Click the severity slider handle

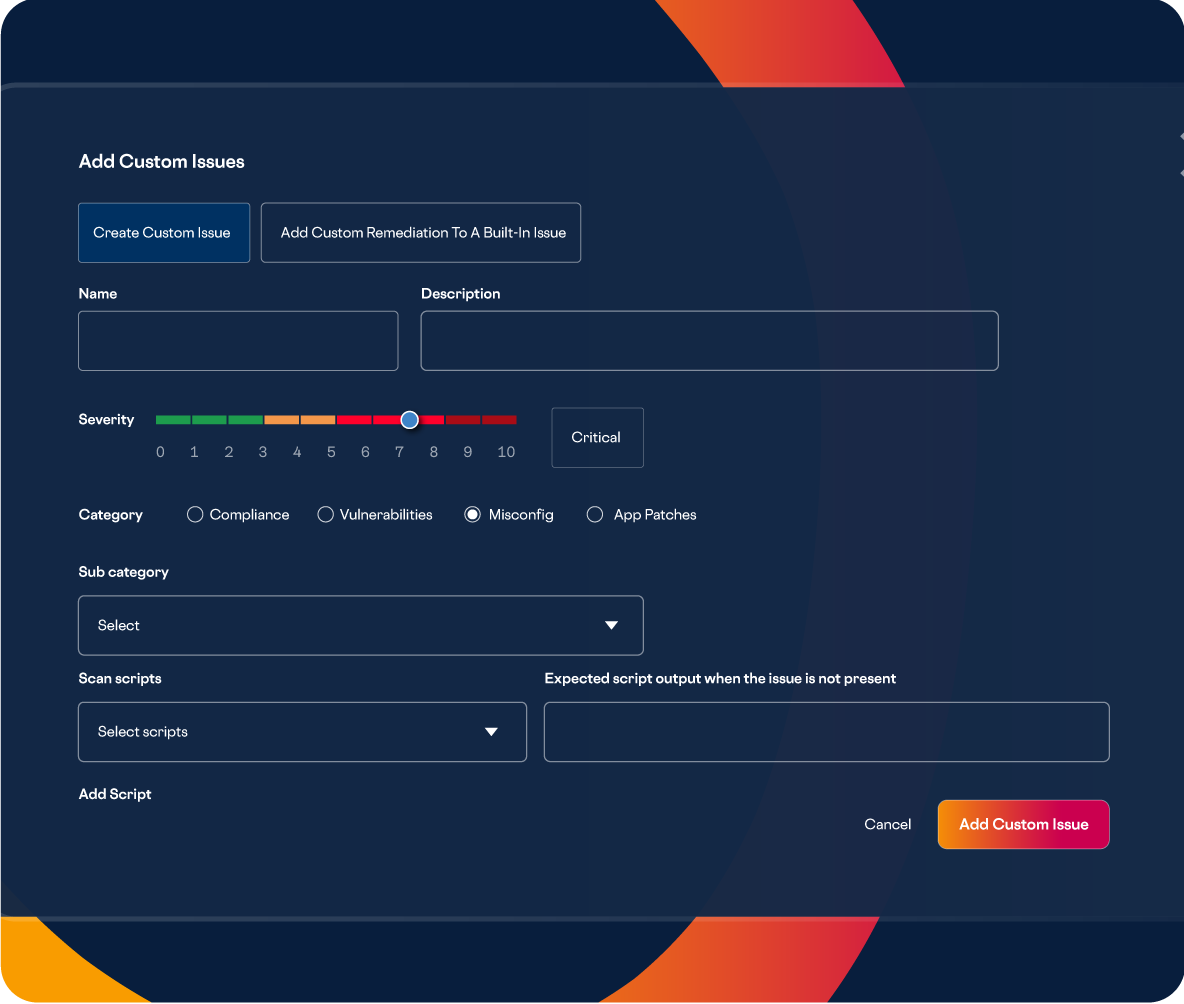click(x=409, y=420)
